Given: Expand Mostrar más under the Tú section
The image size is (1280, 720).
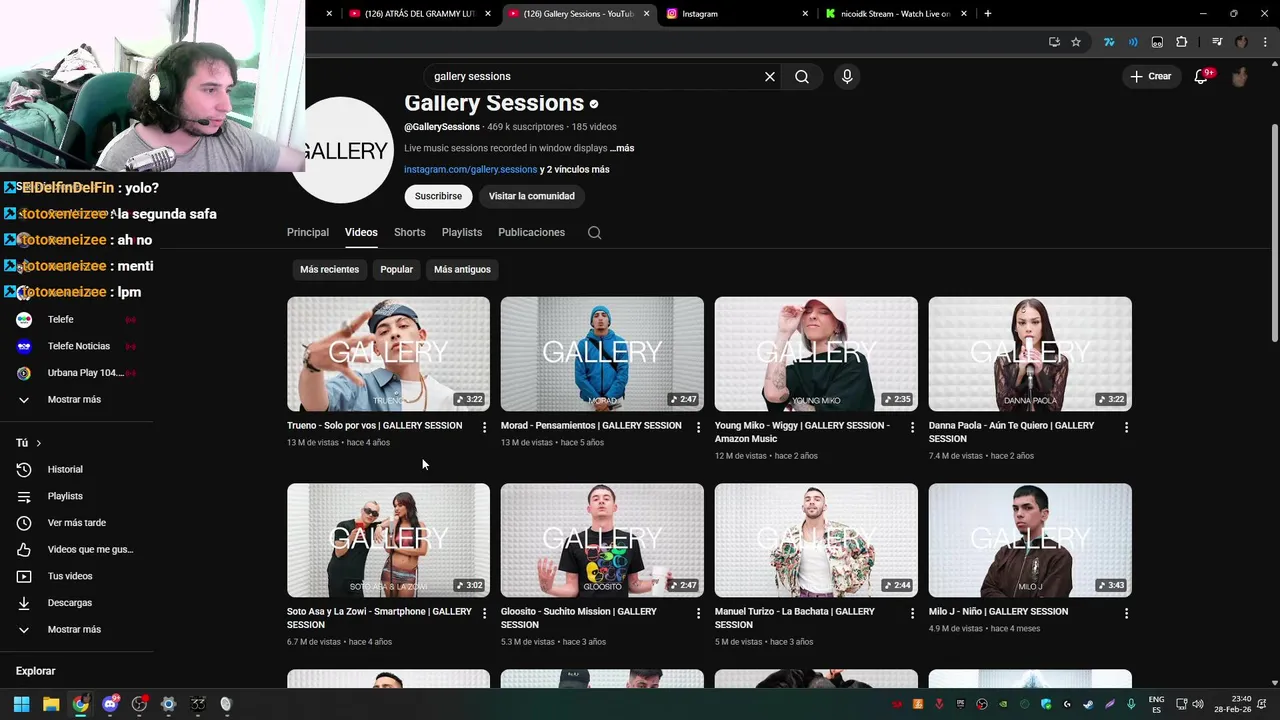Looking at the screenshot, I should [x=76, y=630].
